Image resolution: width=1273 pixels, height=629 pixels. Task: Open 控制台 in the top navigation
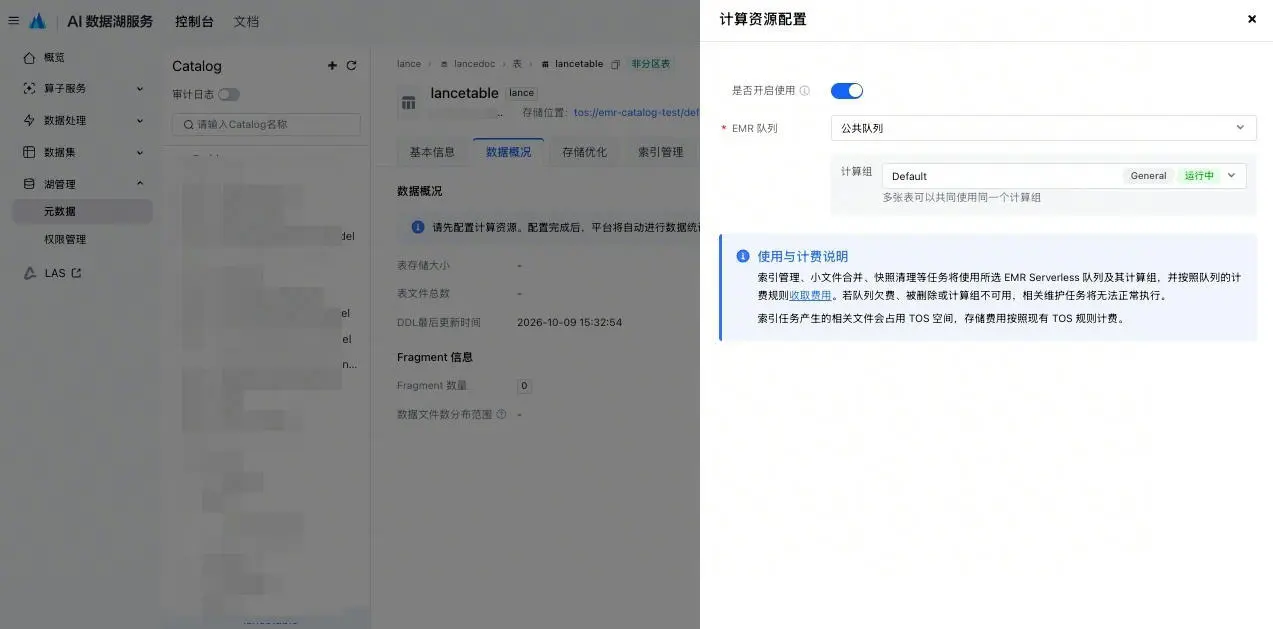click(194, 21)
